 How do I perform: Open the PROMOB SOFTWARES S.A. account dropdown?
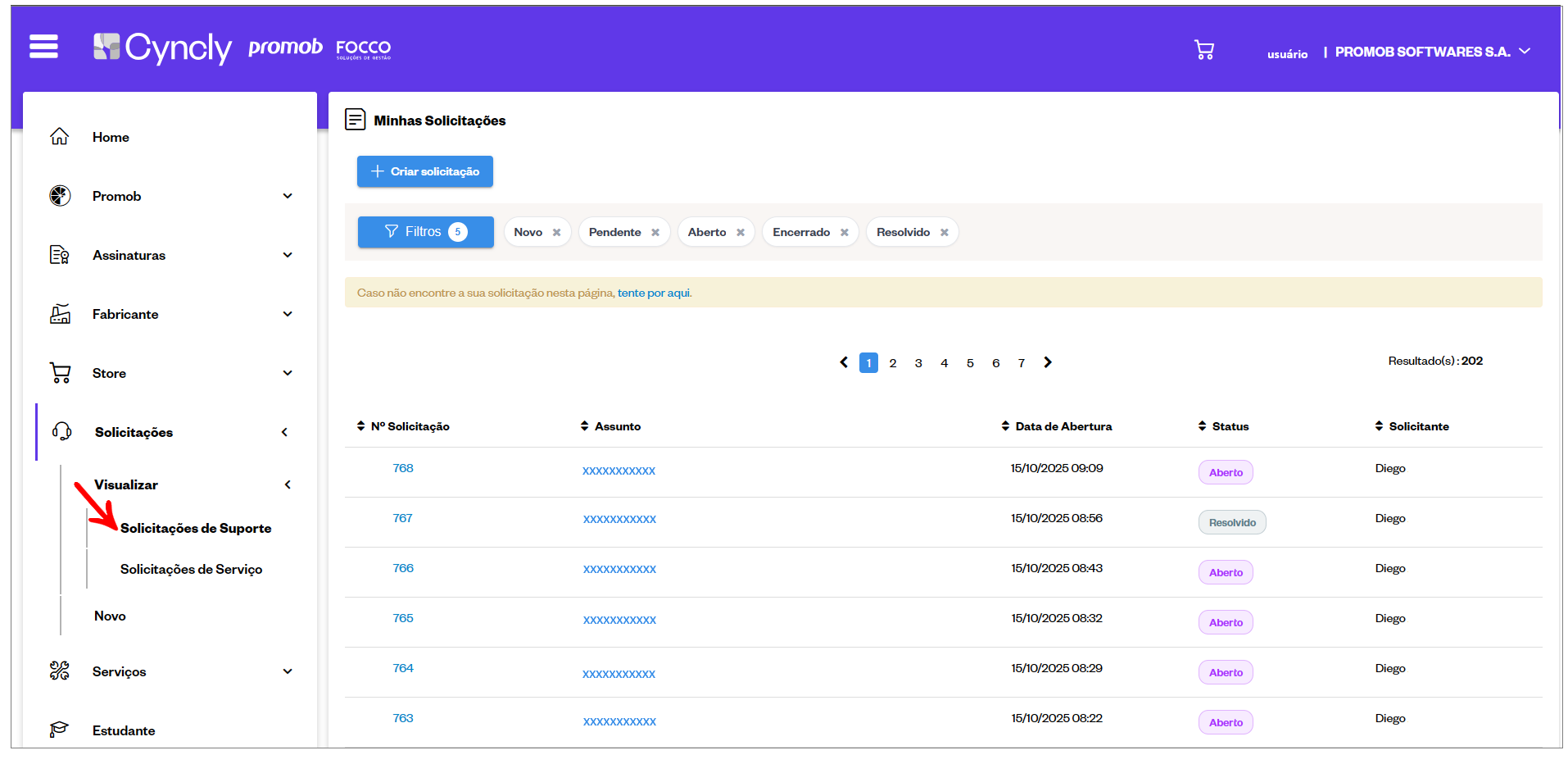point(1525,51)
